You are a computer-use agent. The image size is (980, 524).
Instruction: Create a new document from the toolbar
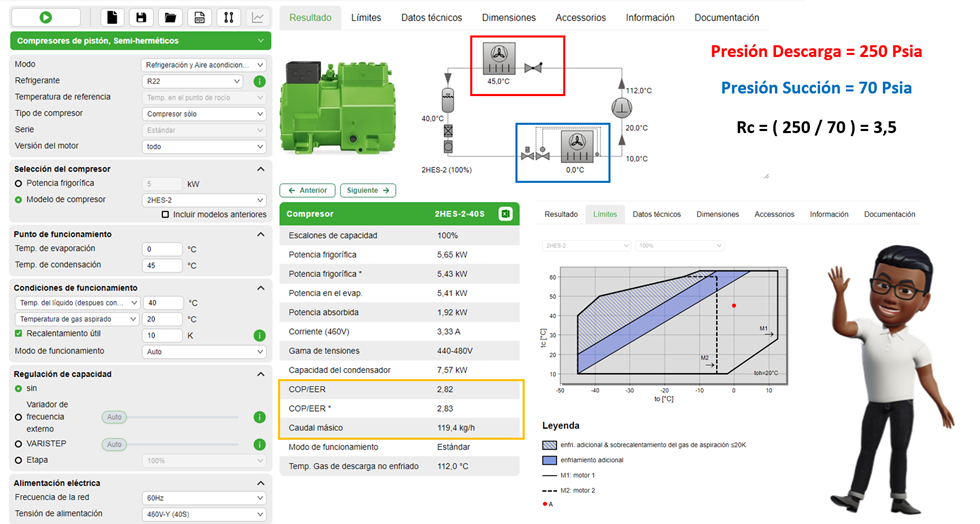pyautogui.click(x=112, y=18)
